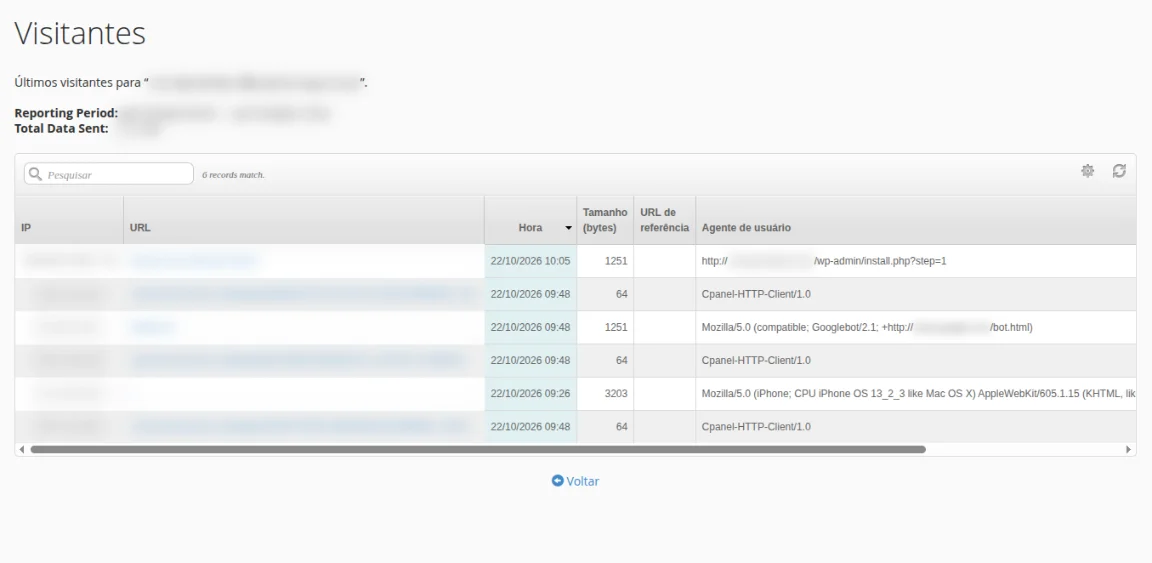Viewport: 1152px width, 563px height.
Task: Sort by URL de referência header
Action: [664, 220]
